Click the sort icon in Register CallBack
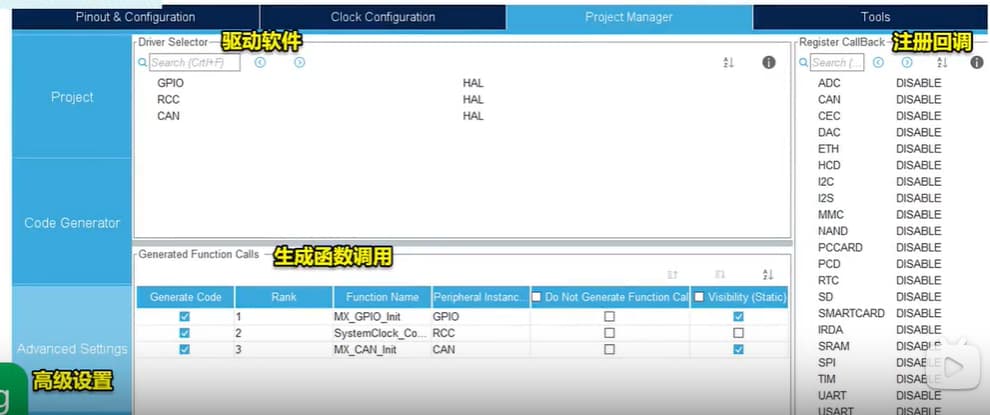Image resolution: width=990 pixels, height=415 pixels. tap(941, 63)
